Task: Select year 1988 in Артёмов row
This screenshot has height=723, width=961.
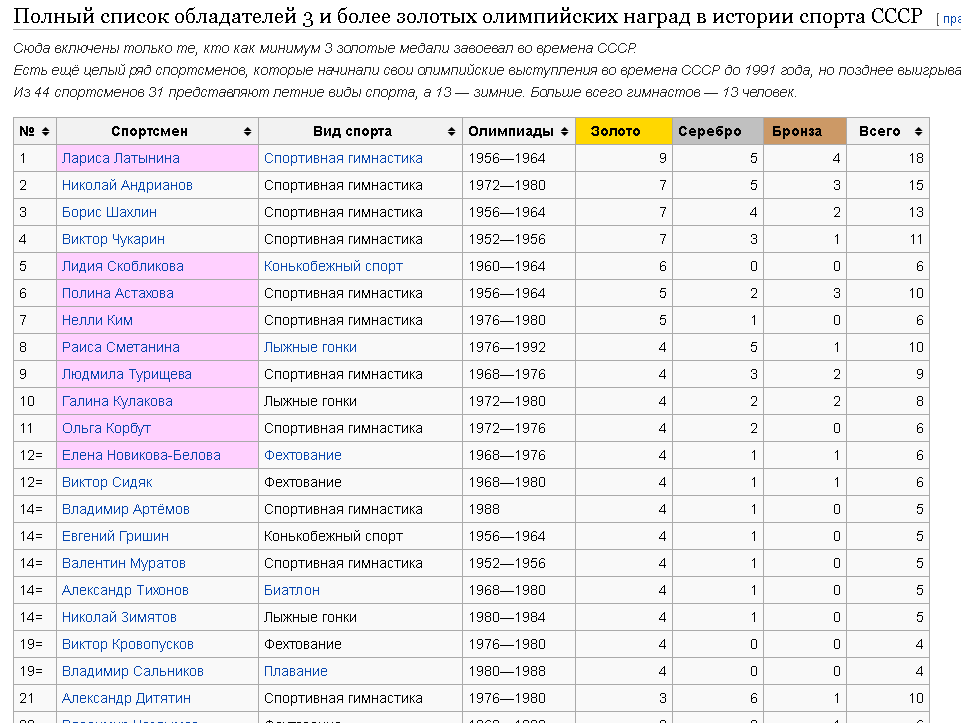Action: tap(484, 509)
